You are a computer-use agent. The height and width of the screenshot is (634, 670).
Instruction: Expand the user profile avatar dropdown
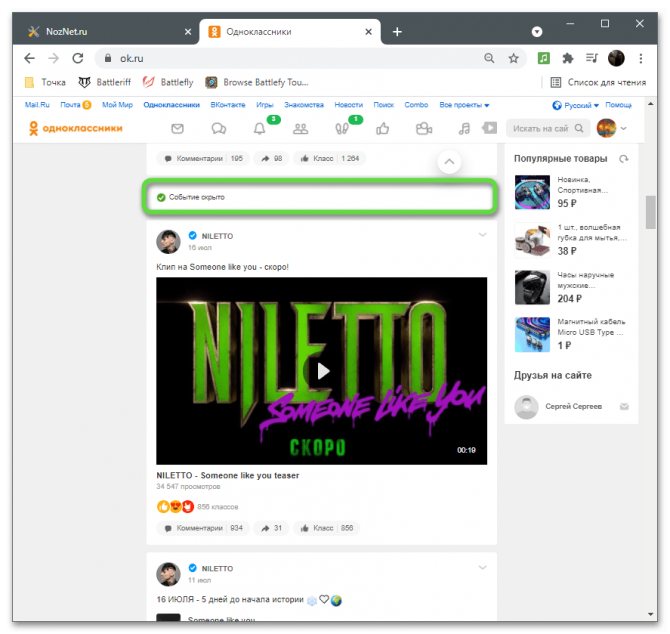click(x=623, y=128)
